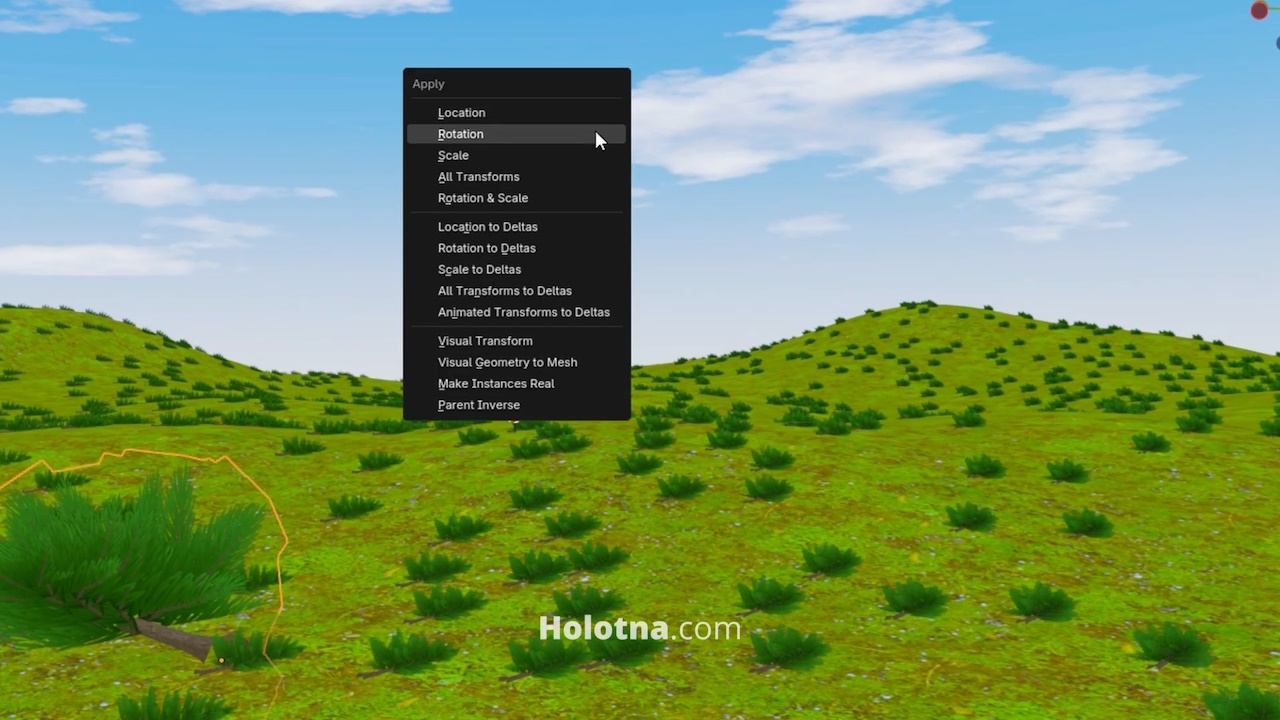Select Make Instances Real

point(516,384)
